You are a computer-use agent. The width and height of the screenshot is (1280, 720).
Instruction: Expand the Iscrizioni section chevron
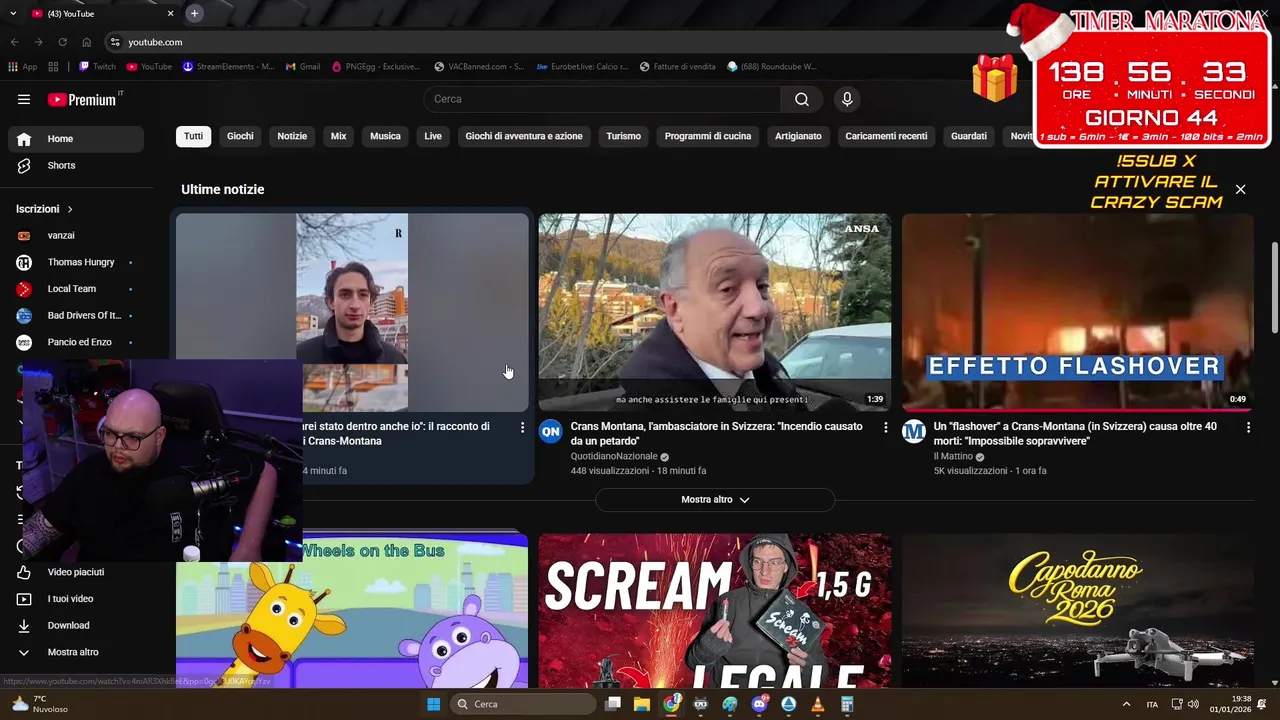pyautogui.click(x=70, y=209)
